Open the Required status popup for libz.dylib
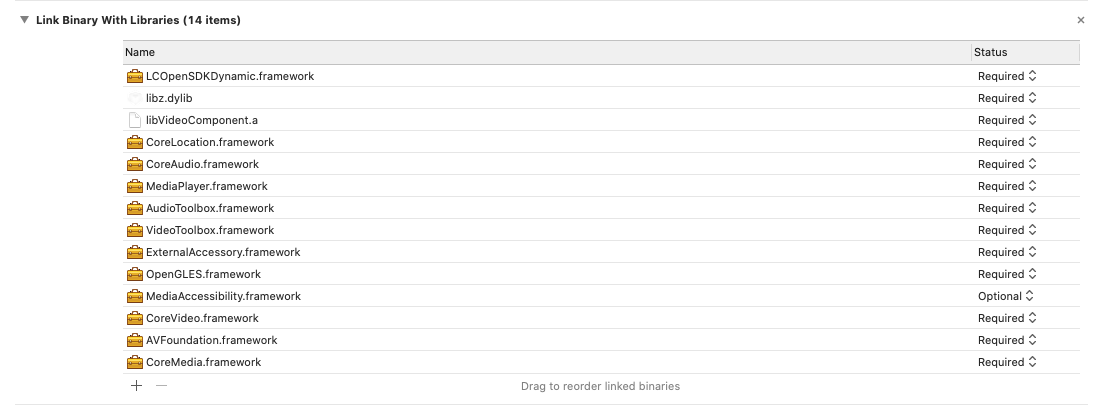Viewport: 1094px width, 406px height. (1006, 98)
